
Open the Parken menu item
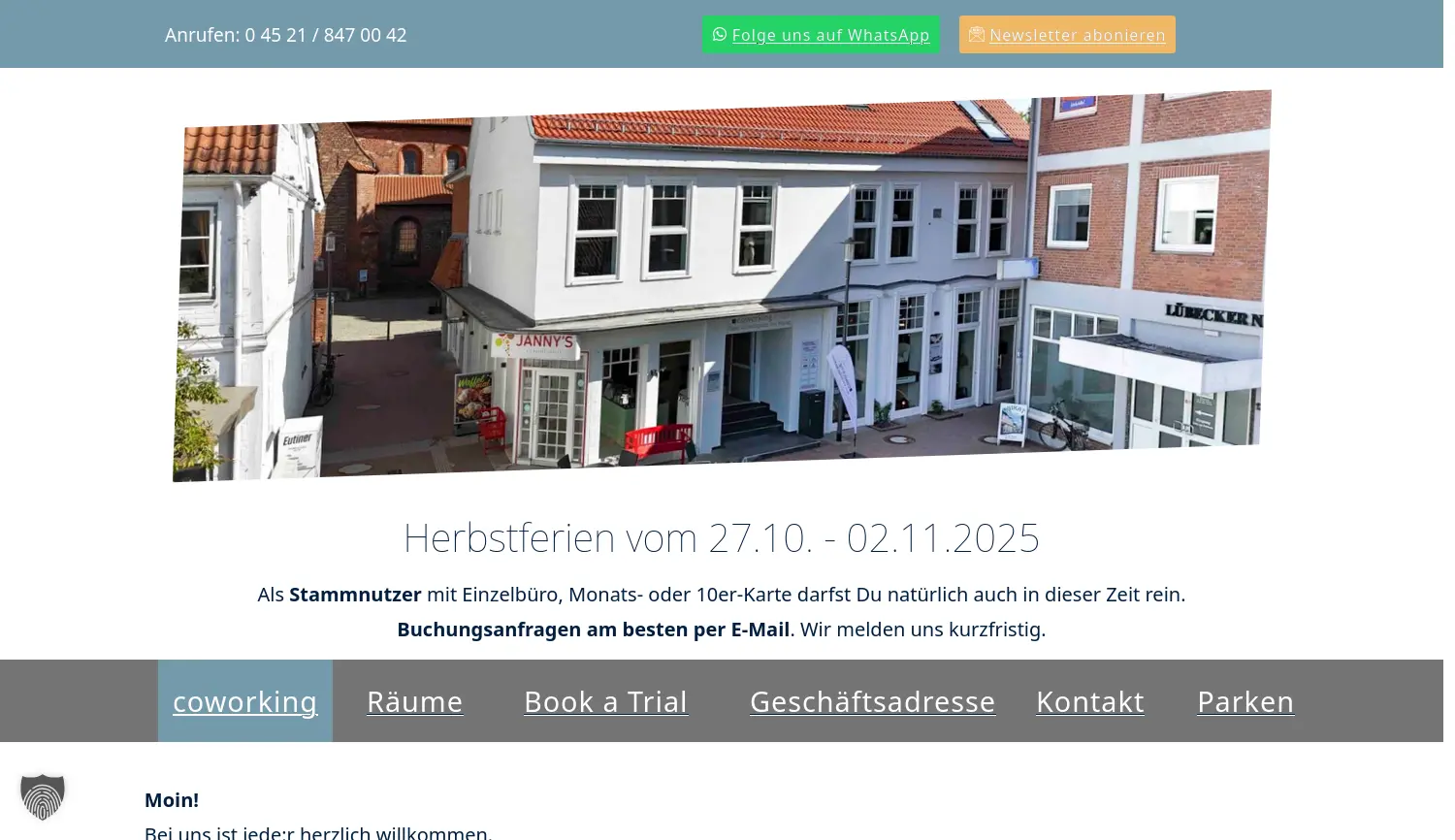[x=1245, y=701]
